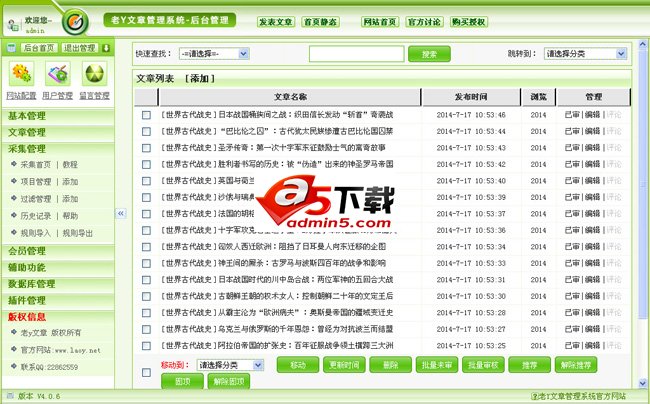Image resolution: width=650 pixels, height=404 pixels.
Task: Check the 匈奴人西迁欧洲 article row
Action: point(146,247)
